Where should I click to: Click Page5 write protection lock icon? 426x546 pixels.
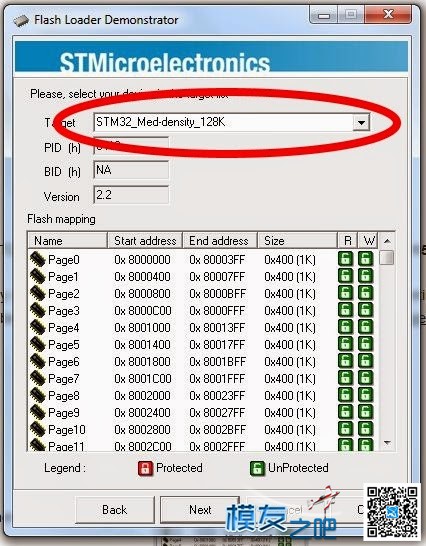click(366, 344)
